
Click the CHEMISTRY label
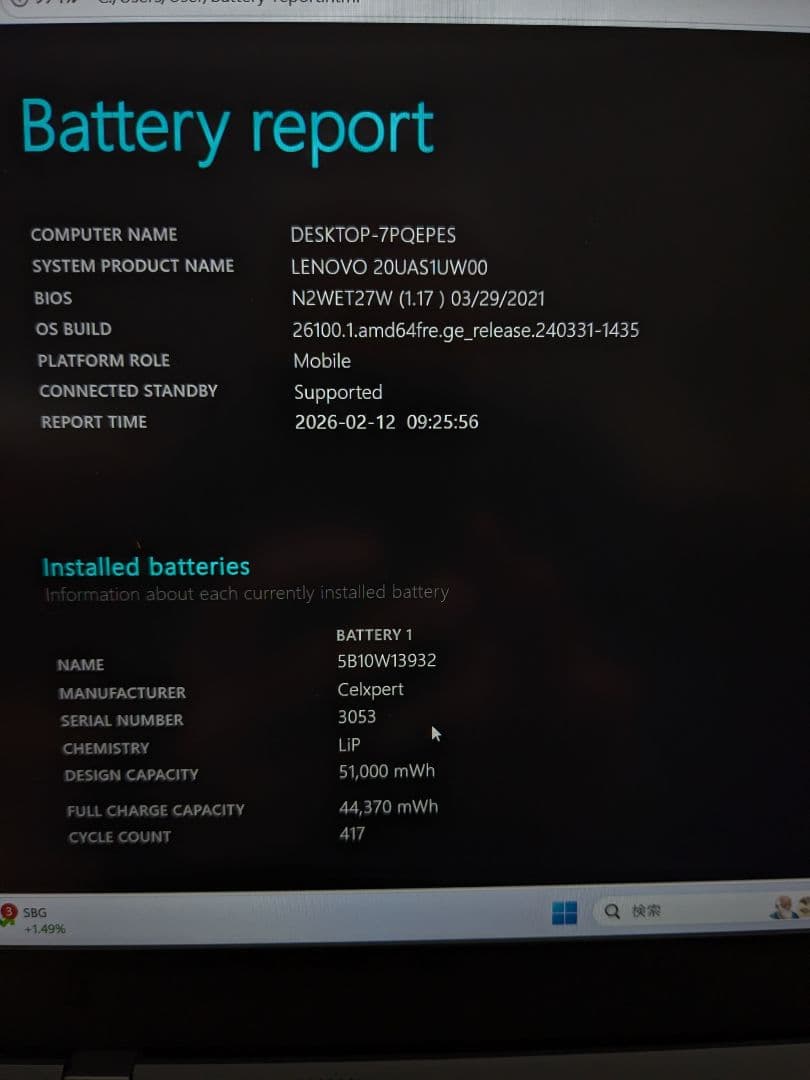[x=105, y=748]
